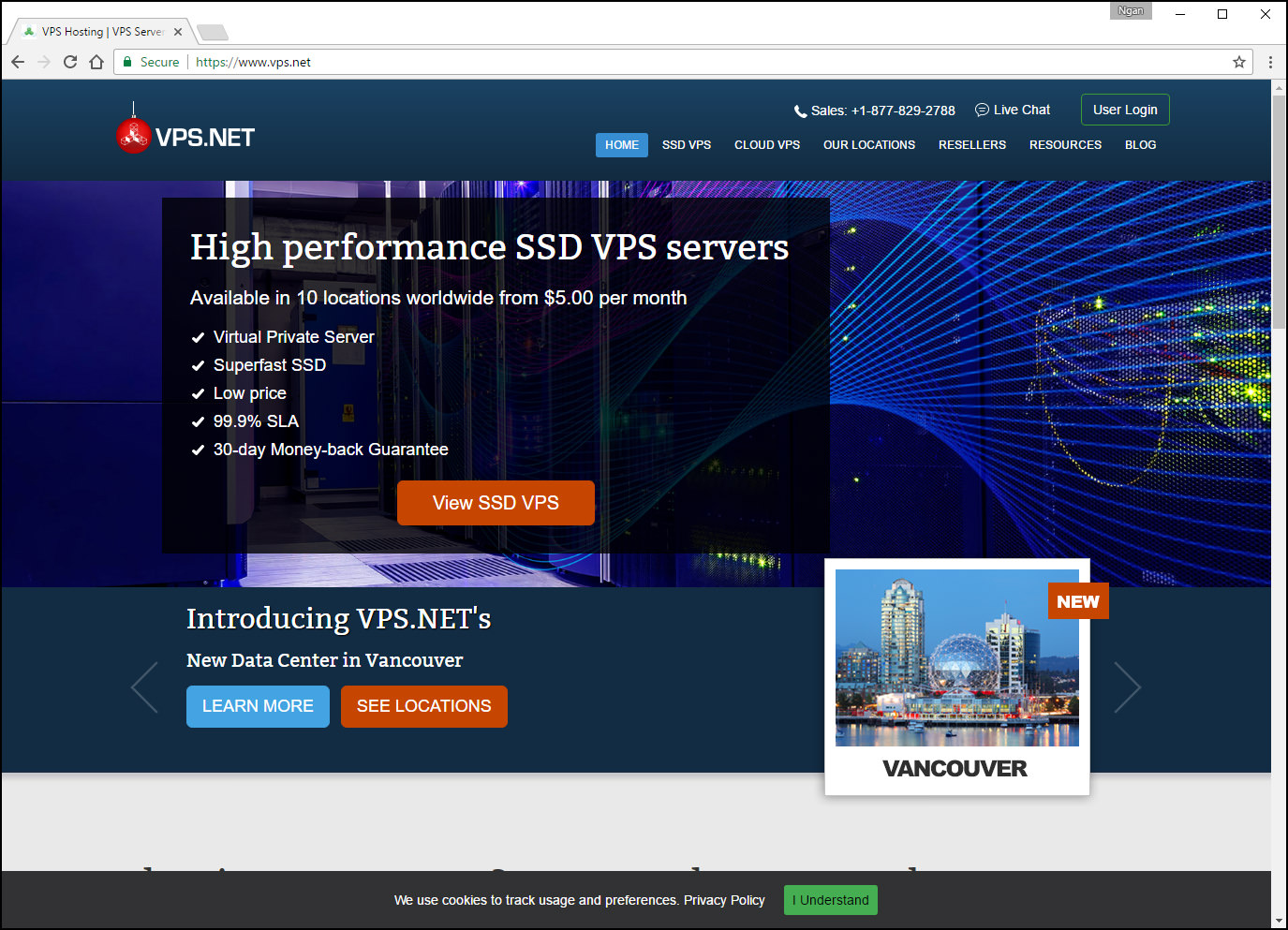Open a new tab button
This screenshot has width=1288, height=930.
point(213,33)
